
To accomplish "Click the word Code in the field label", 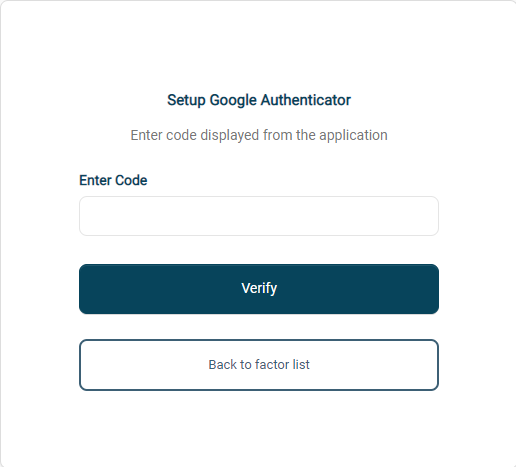I will click(x=131, y=180).
